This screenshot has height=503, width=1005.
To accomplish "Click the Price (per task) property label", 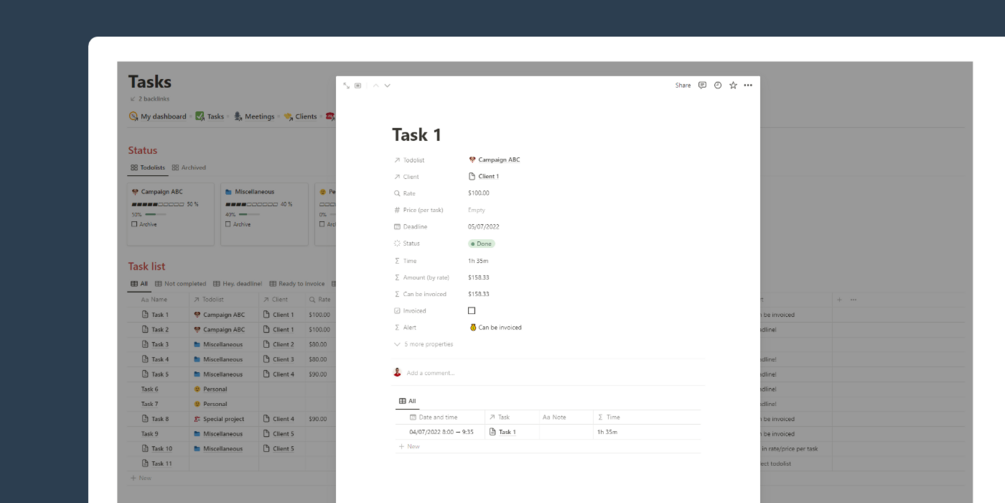I will tap(418, 210).
